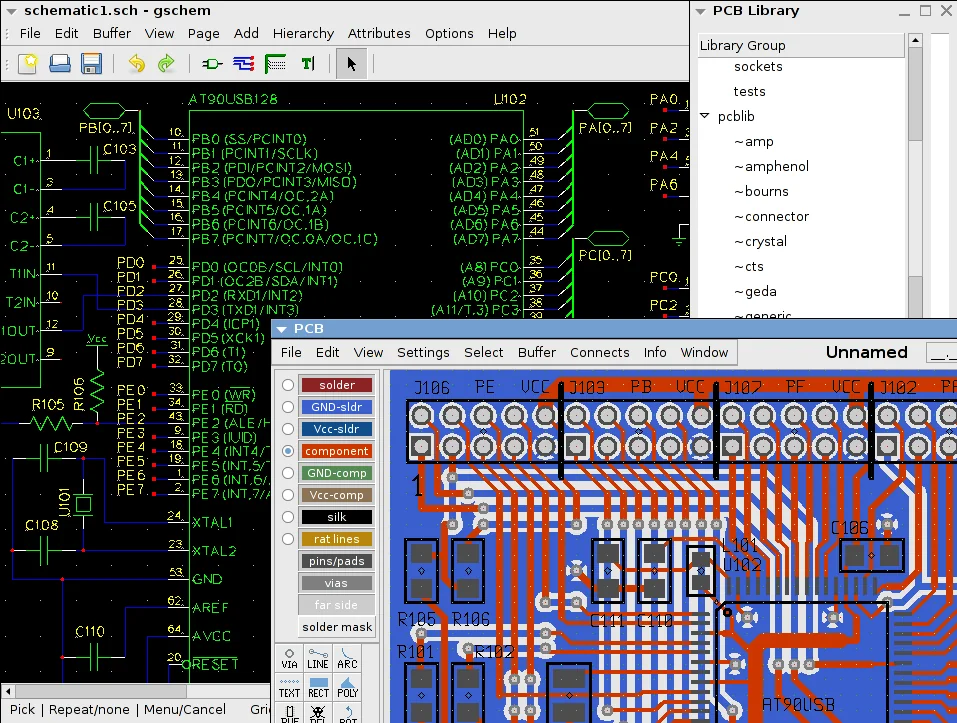Collapse the pcblib library group
The width and height of the screenshot is (957, 723).
pos(705,116)
